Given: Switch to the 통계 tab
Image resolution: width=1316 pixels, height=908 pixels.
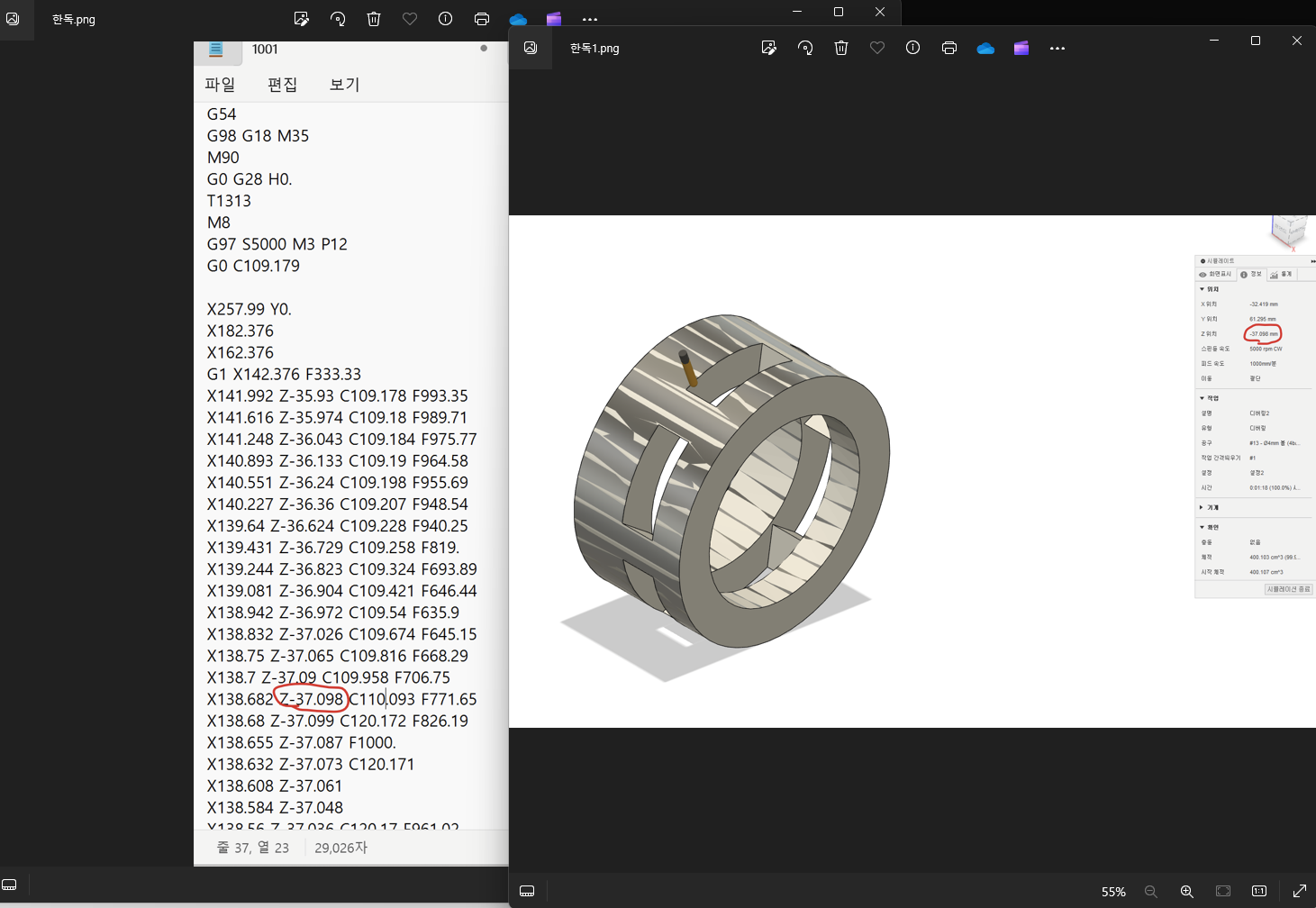Looking at the screenshot, I should 1283,274.
